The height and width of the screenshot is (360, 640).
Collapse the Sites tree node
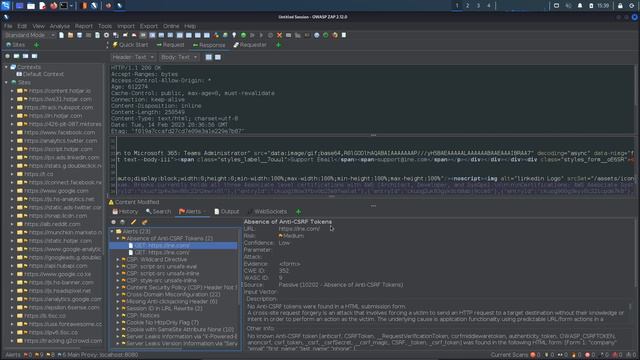(6, 82)
